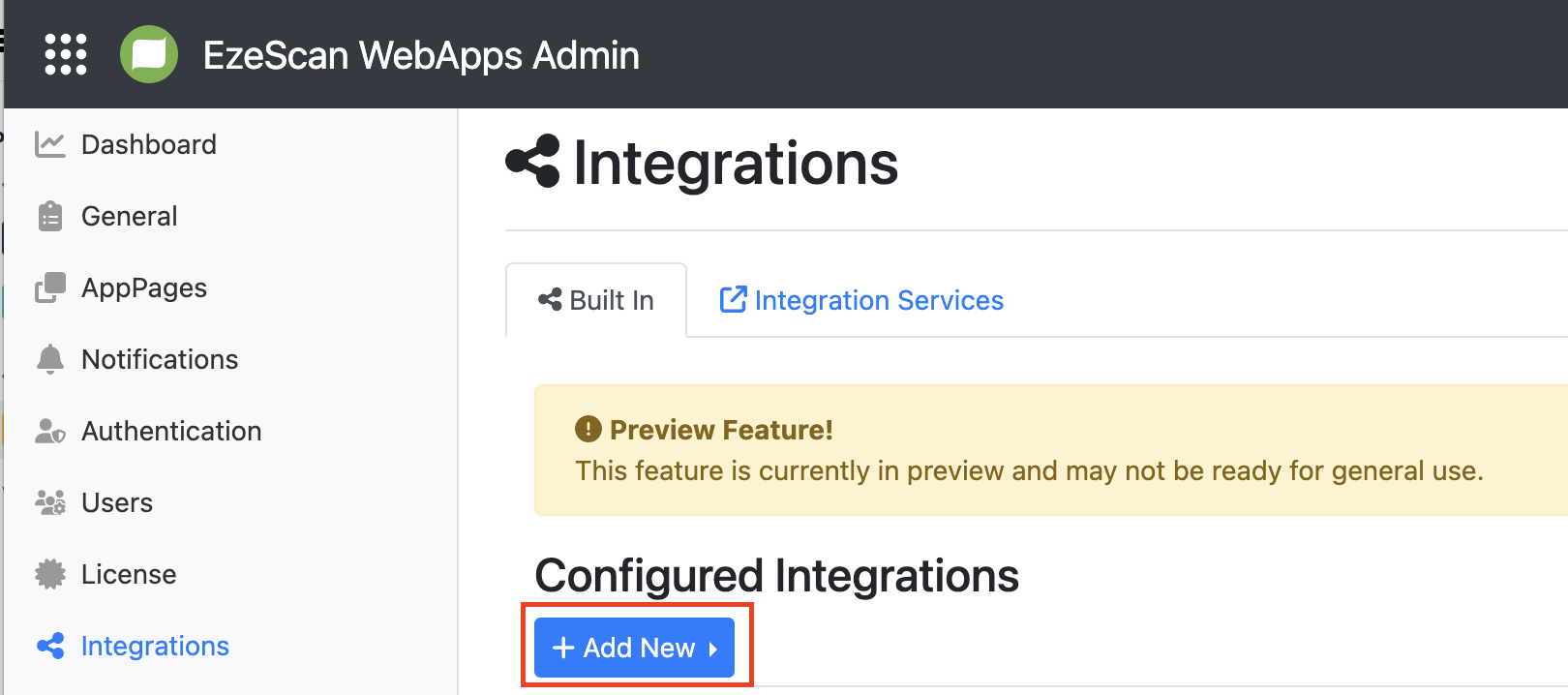Click the General clipboard icon

coord(49,216)
